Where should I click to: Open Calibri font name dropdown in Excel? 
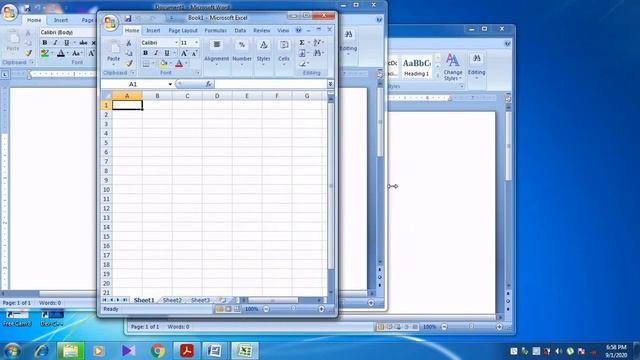[x=176, y=42]
